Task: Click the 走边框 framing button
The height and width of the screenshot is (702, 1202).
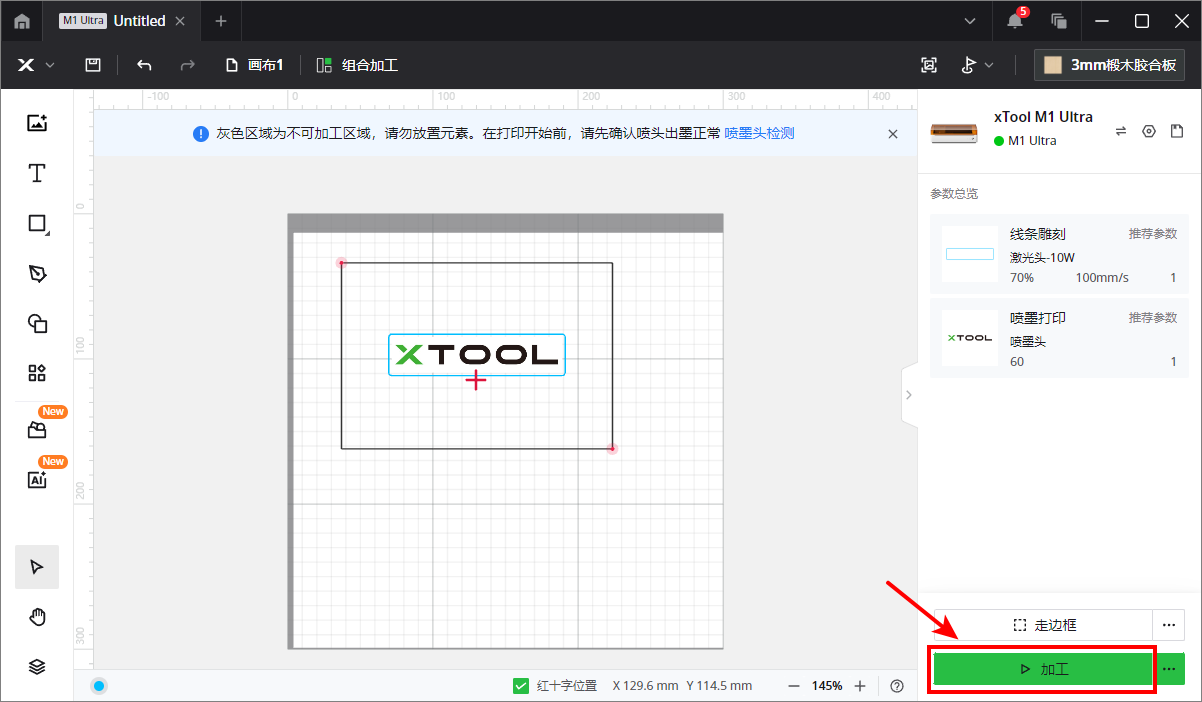Action: (1044, 626)
